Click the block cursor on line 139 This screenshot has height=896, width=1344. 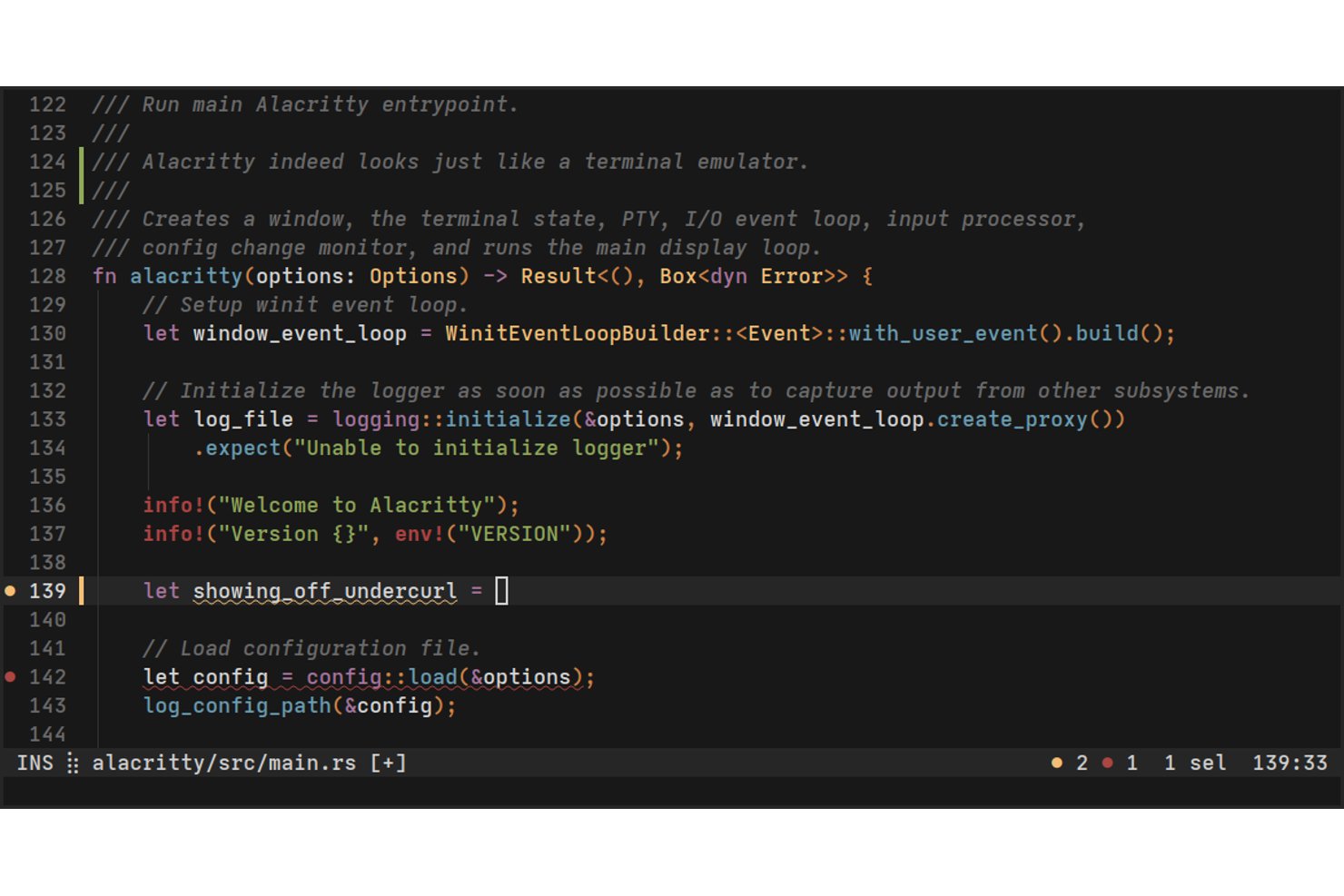[x=502, y=591]
